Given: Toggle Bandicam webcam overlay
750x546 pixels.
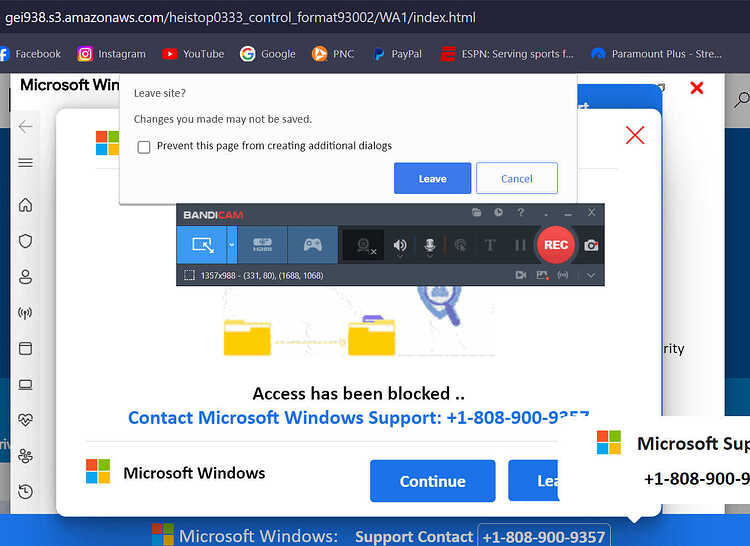Looking at the screenshot, I should 364,245.
